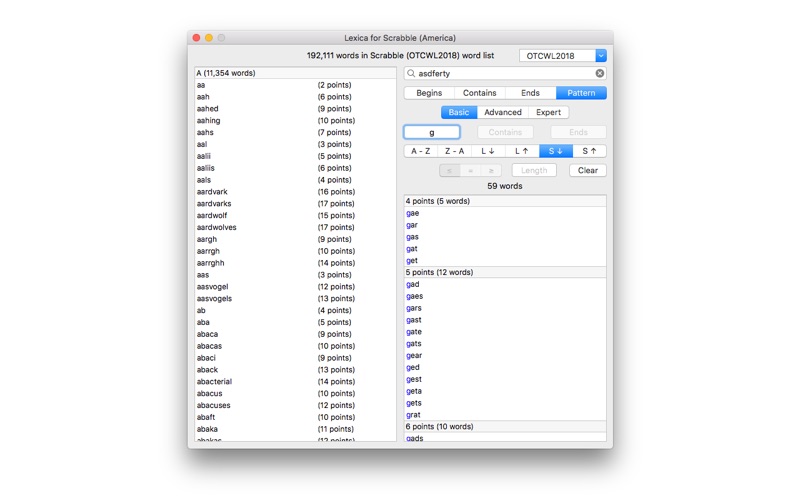This screenshot has height=500, width=800.
Task: Choose the Basic pattern level
Action: [x=459, y=112]
